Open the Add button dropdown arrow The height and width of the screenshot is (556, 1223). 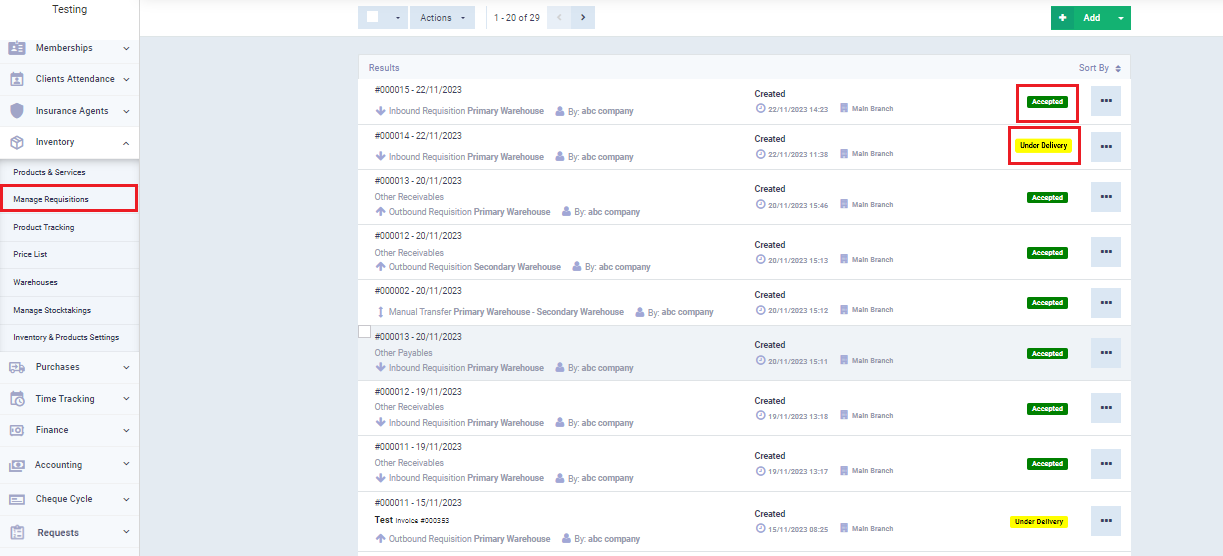(1120, 18)
